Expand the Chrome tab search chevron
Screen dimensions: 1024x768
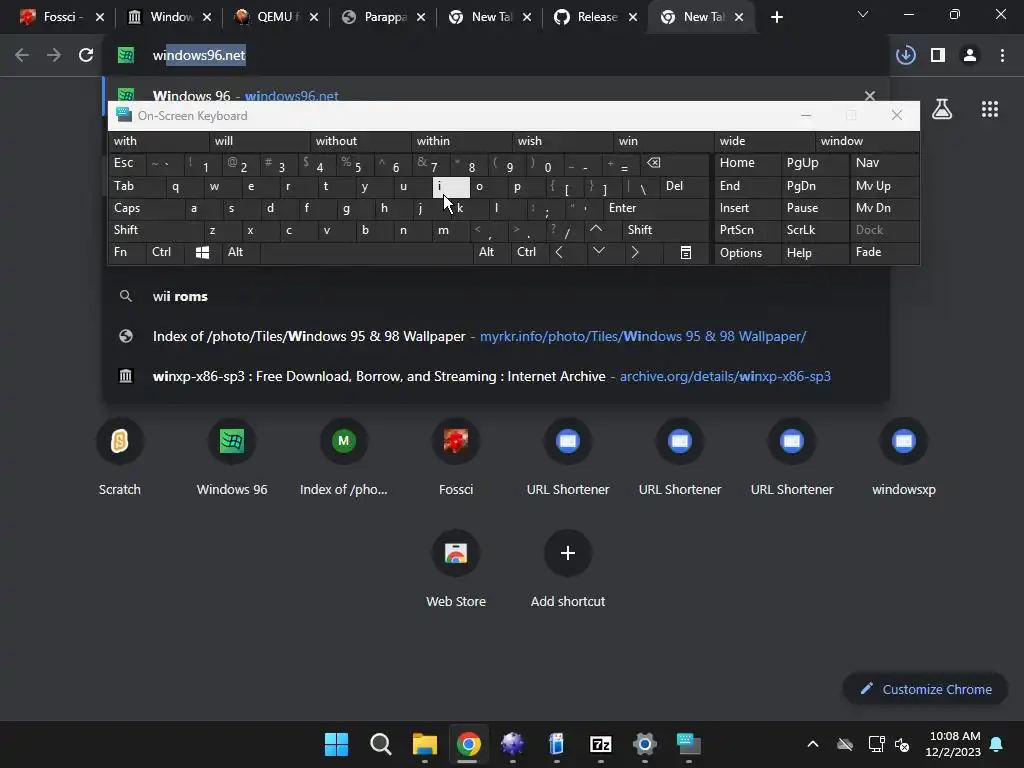click(863, 14)
